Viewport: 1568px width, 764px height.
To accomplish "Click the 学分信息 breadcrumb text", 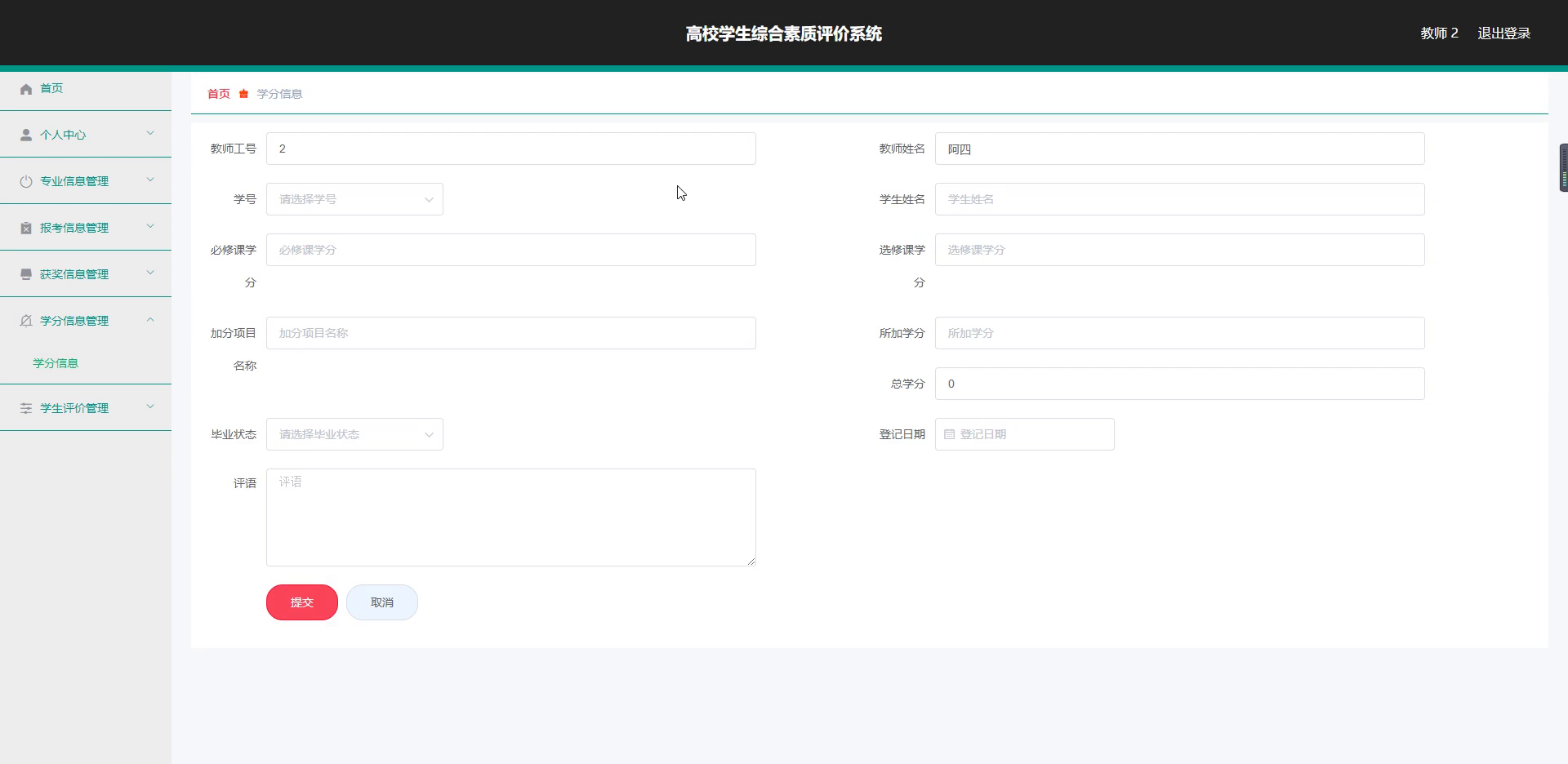I will click(279, 94).
